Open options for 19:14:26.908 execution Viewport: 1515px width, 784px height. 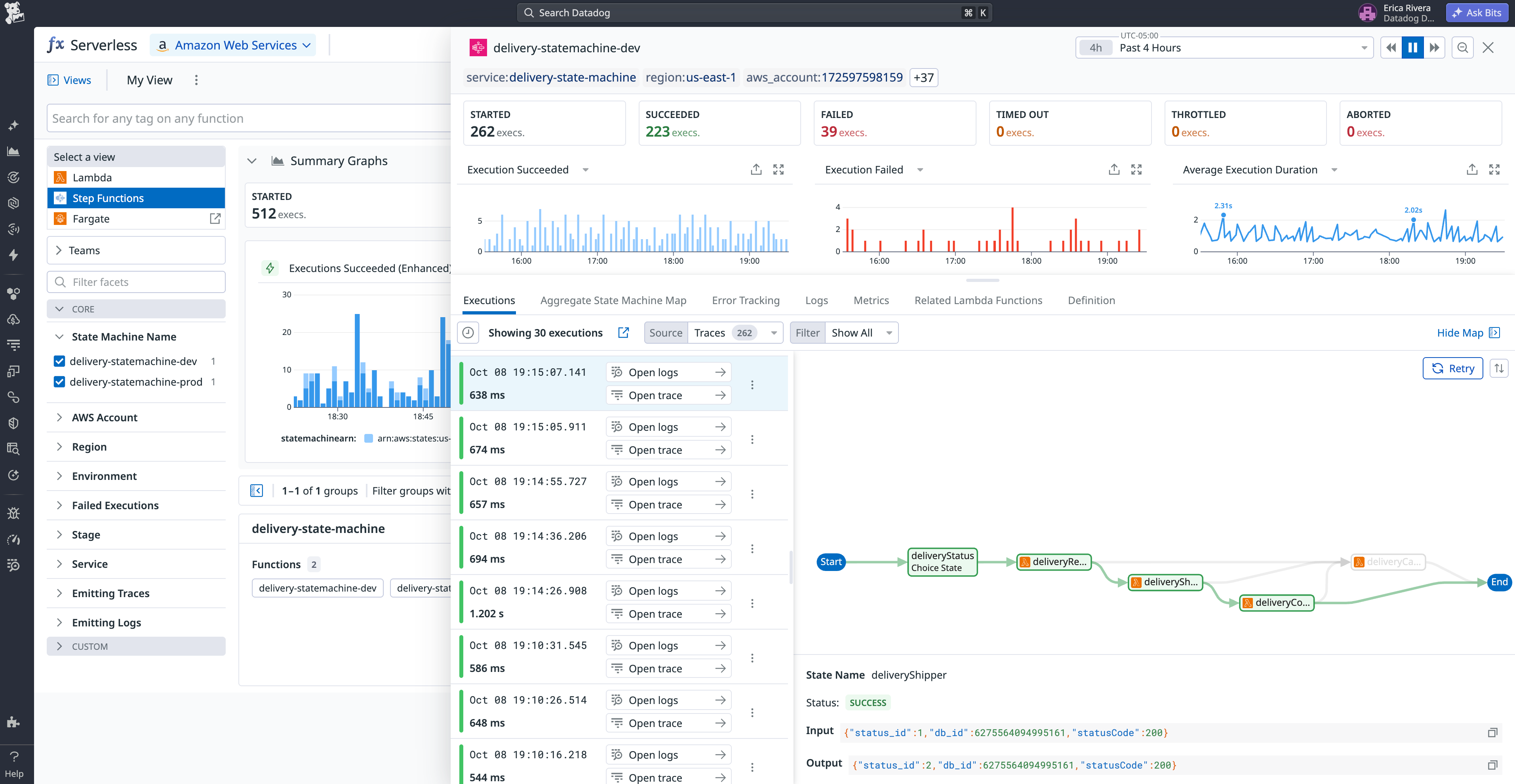(x=752, y=603)
